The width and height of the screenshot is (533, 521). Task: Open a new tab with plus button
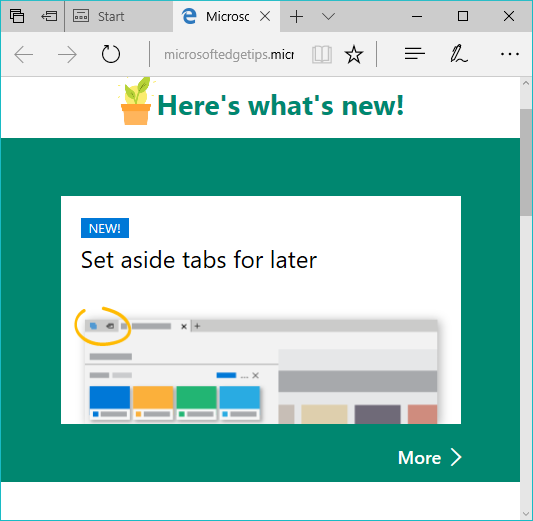296,17
